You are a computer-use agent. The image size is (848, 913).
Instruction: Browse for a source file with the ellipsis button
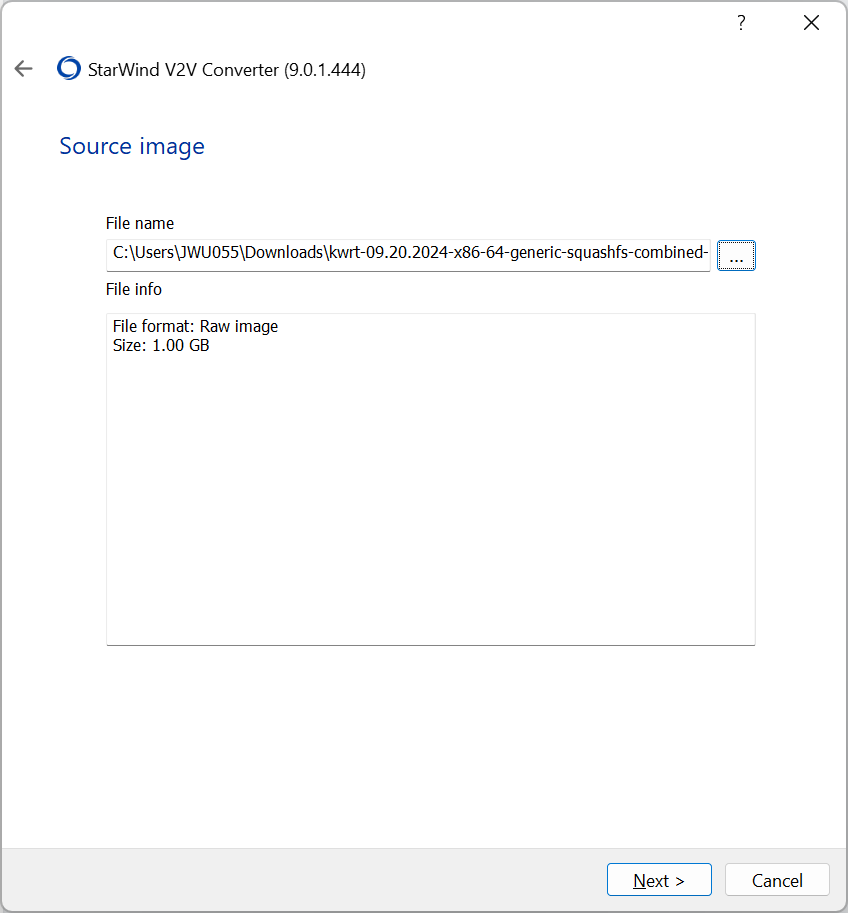(x=736, y=255)
